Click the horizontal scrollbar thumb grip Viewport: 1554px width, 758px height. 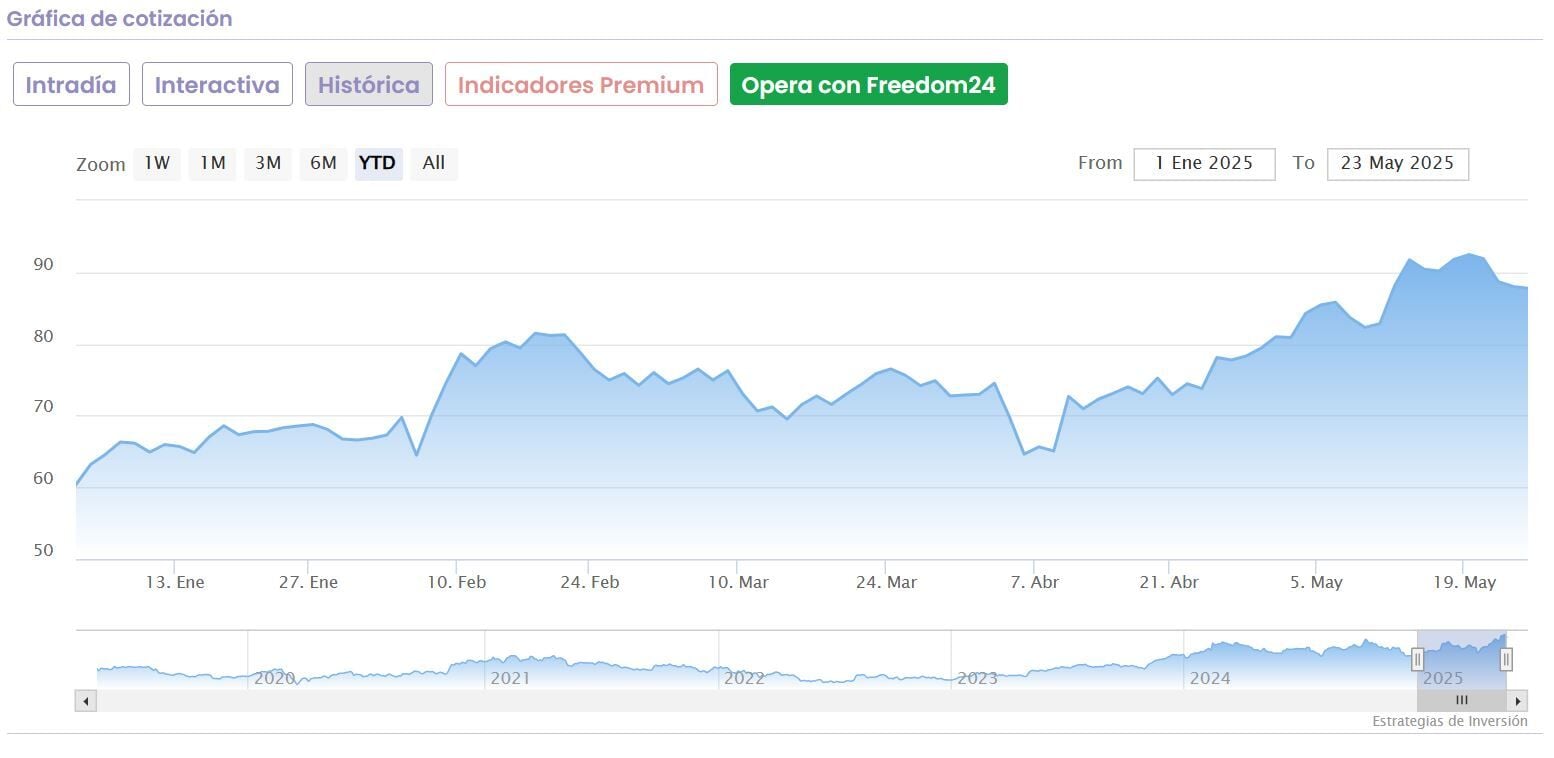click(1461, 701)
